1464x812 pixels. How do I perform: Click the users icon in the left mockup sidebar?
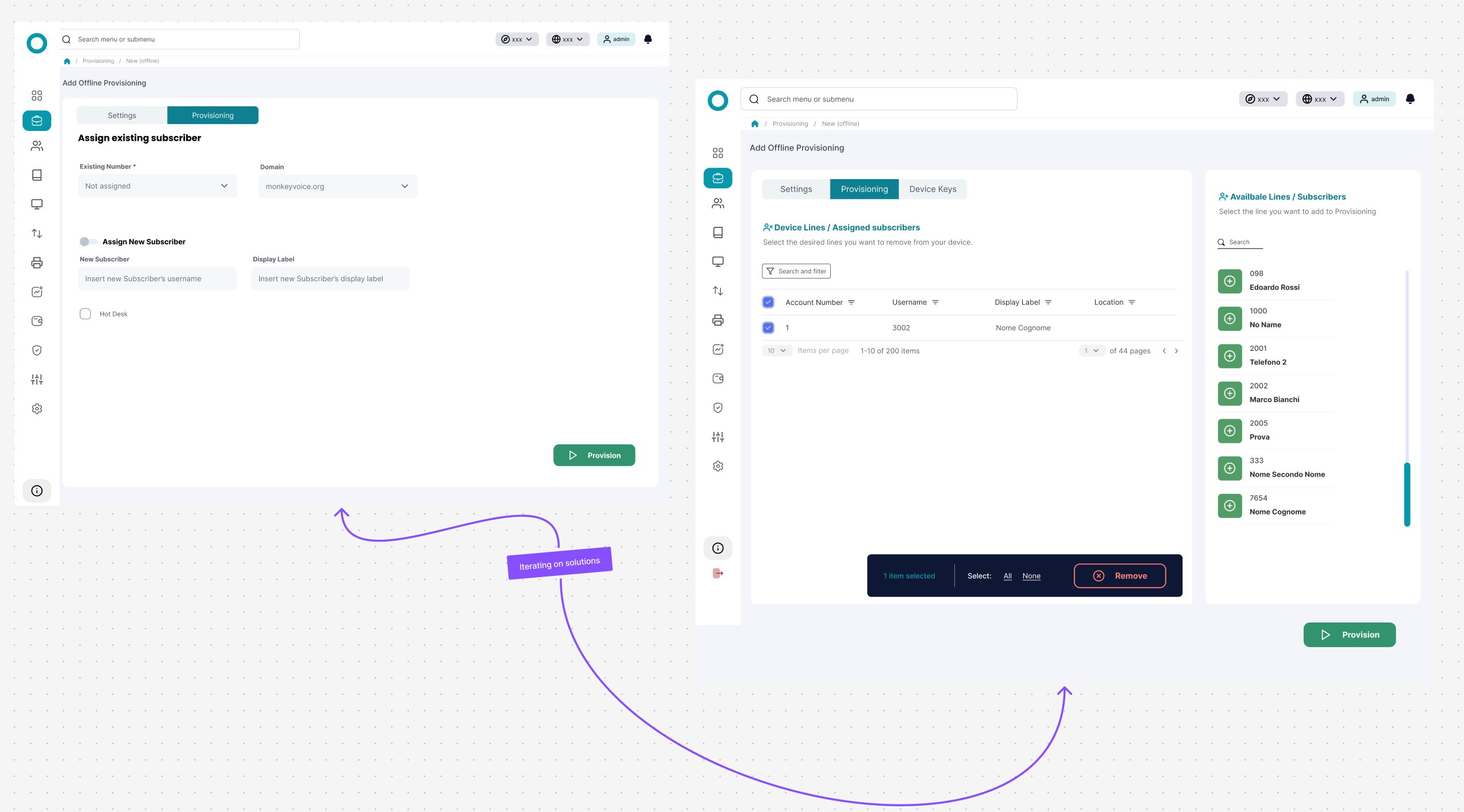point(37,146)
